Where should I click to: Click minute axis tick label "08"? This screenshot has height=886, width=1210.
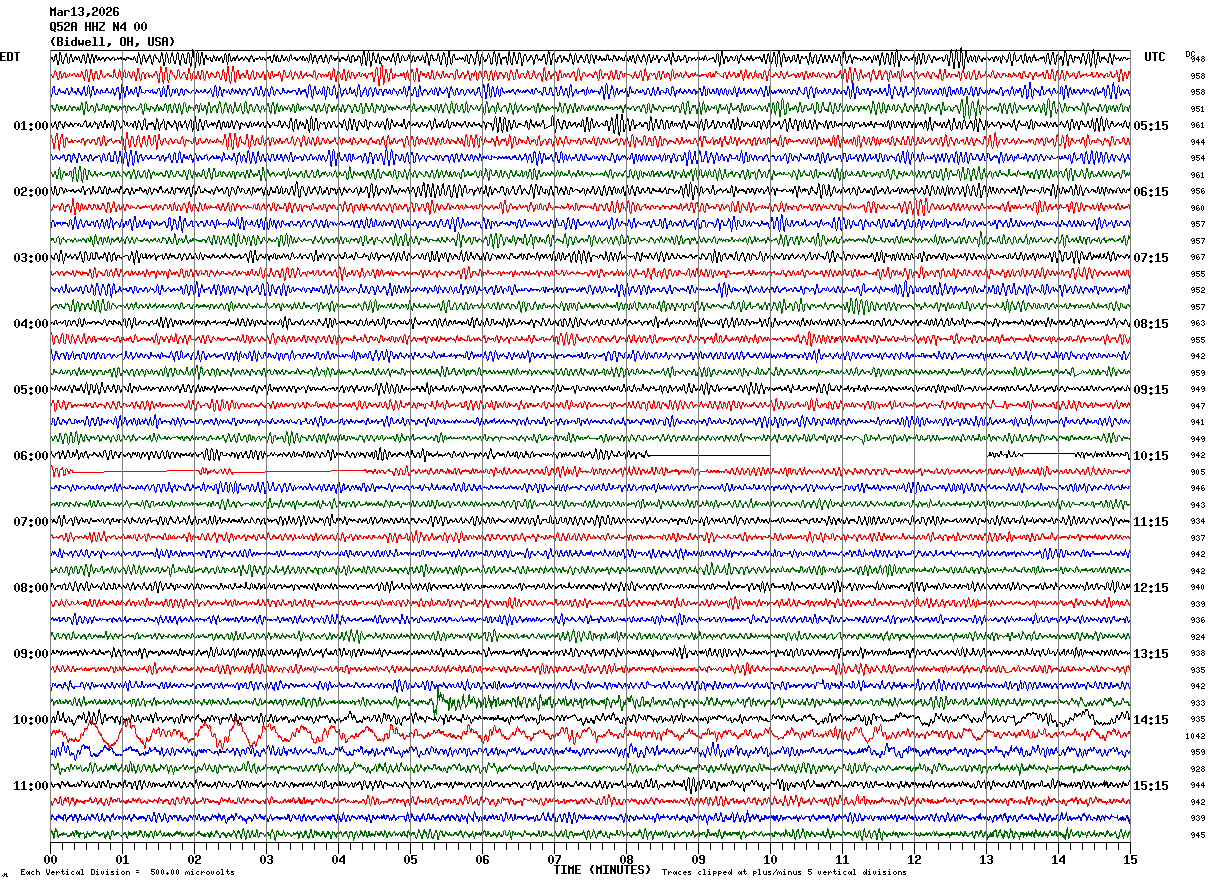pyautogui.click(x=626, y=859)
